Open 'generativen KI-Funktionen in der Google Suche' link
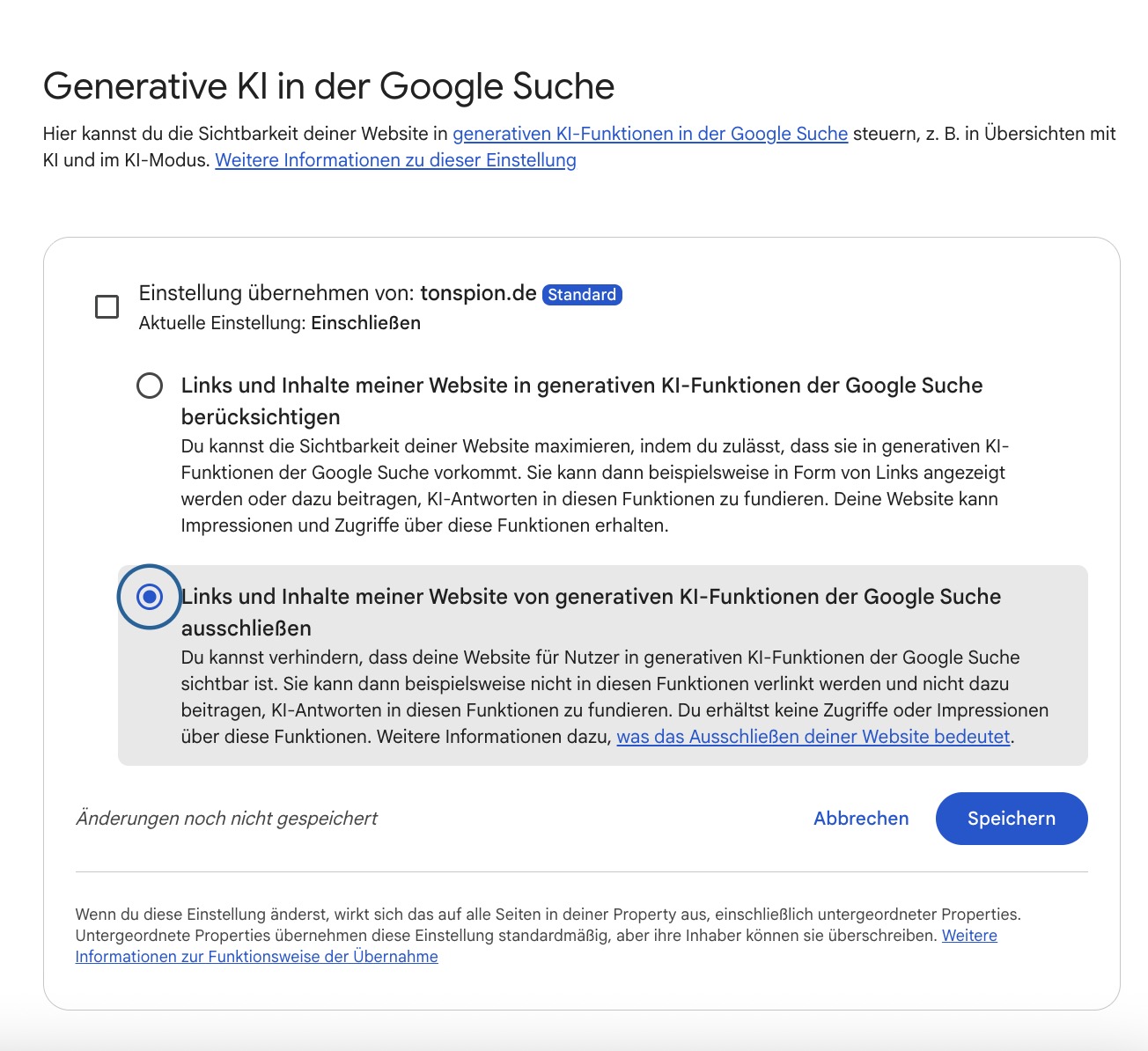1148x1051 pixels. pos(651,134)
